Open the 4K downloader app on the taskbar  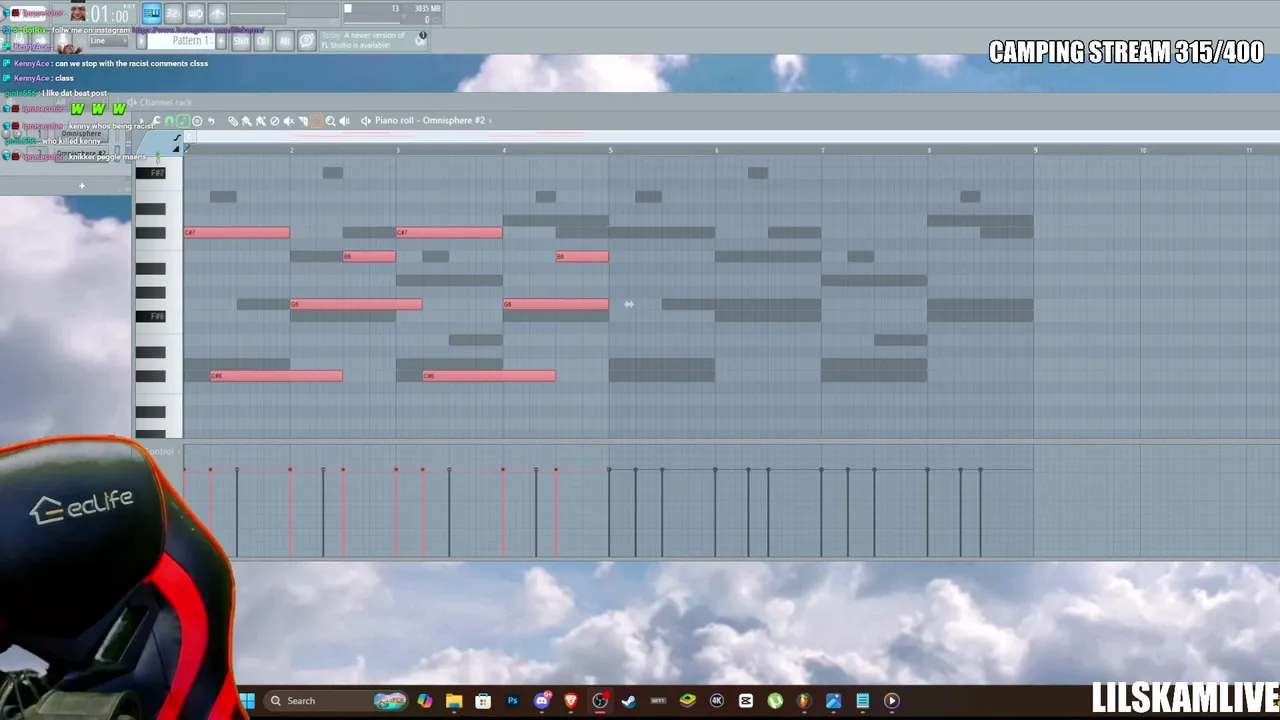coord(717,701)
